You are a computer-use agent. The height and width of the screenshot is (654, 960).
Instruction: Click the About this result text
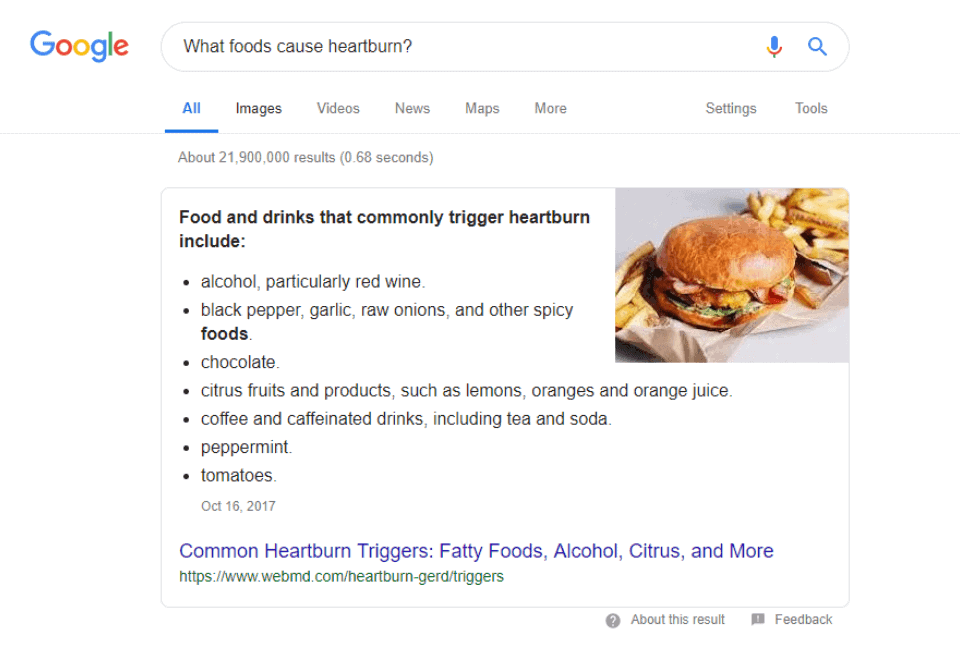pyautogui.click(x=677, y=620)
